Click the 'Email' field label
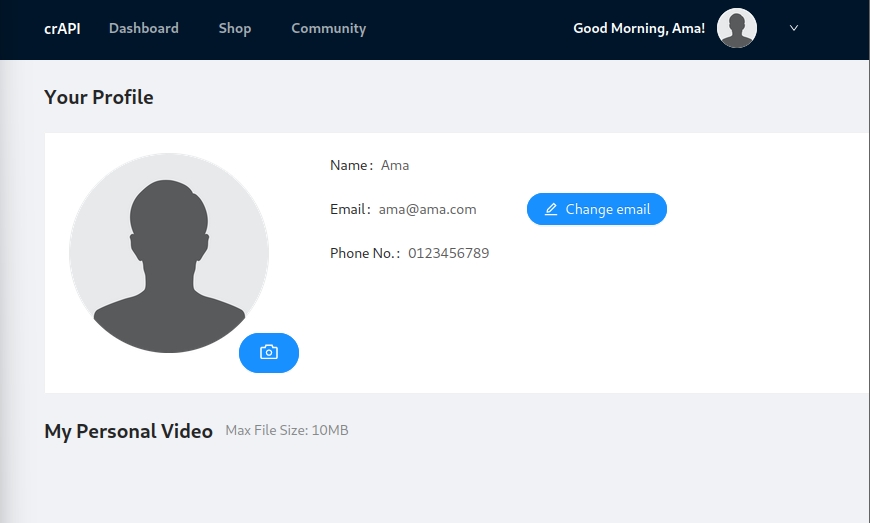 point(348,209)
